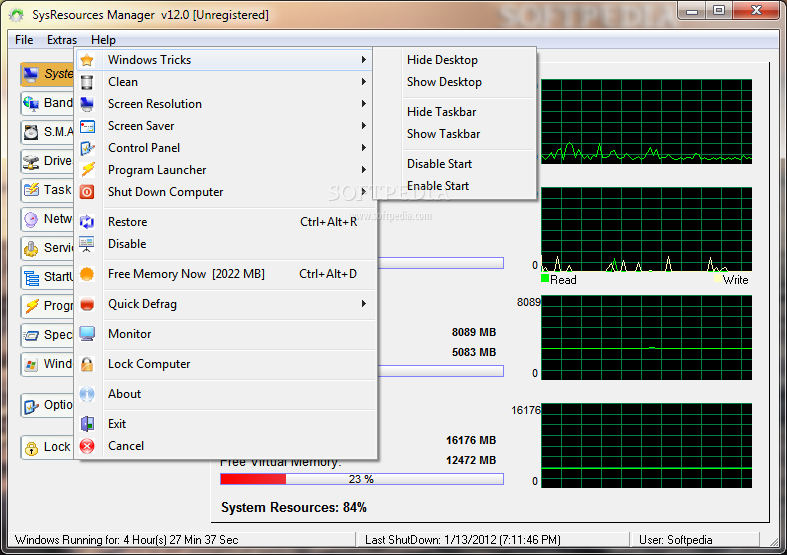Image resolution: width=787 pixels, height=555 pixels.
Task: Click the blue info icon beside About
Action: (87, 394)
